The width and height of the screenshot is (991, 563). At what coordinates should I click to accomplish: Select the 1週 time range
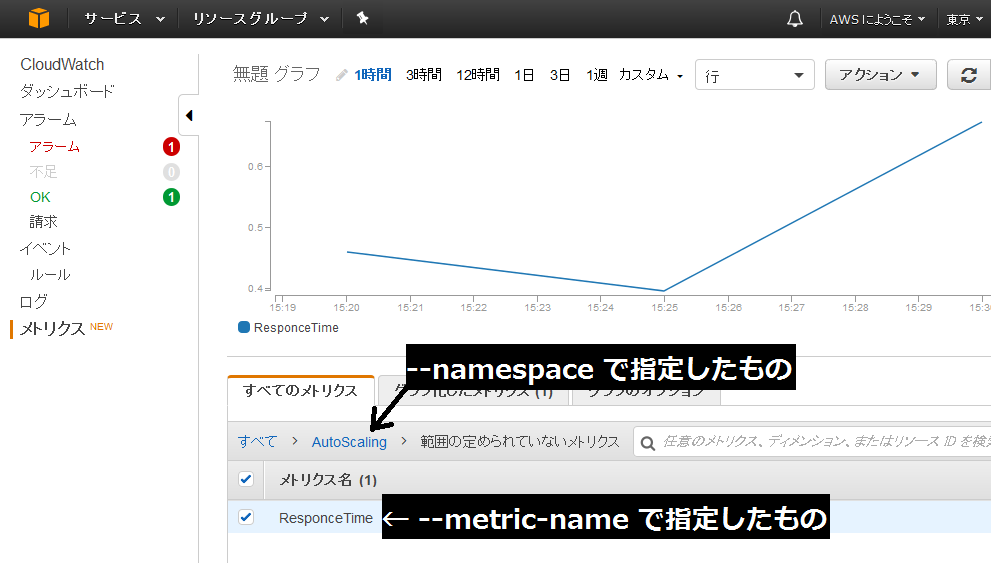coord(597,75)
